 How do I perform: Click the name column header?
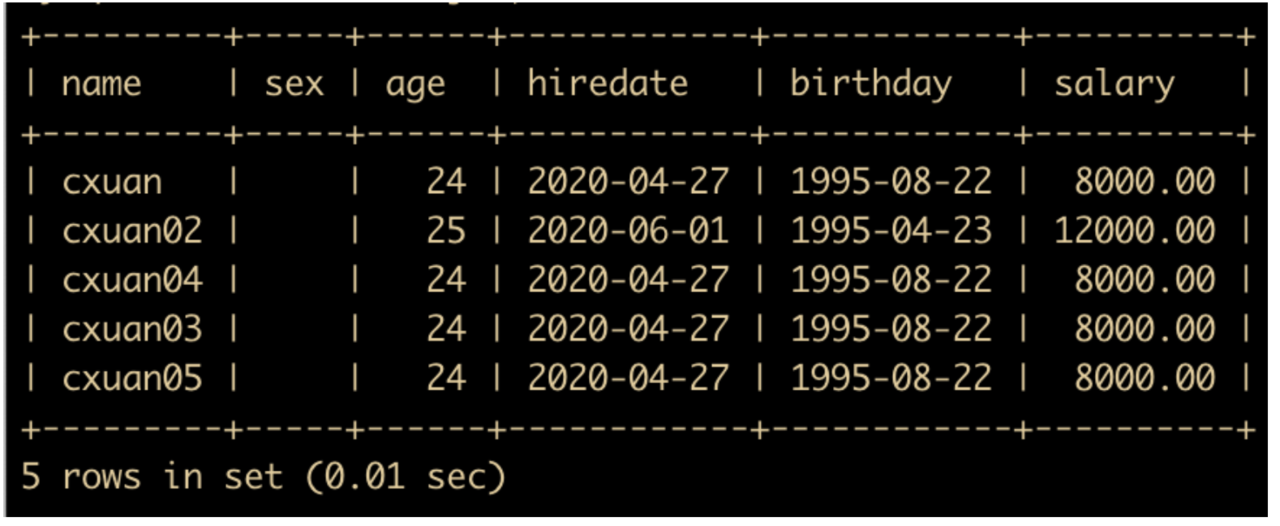point(101,84)
